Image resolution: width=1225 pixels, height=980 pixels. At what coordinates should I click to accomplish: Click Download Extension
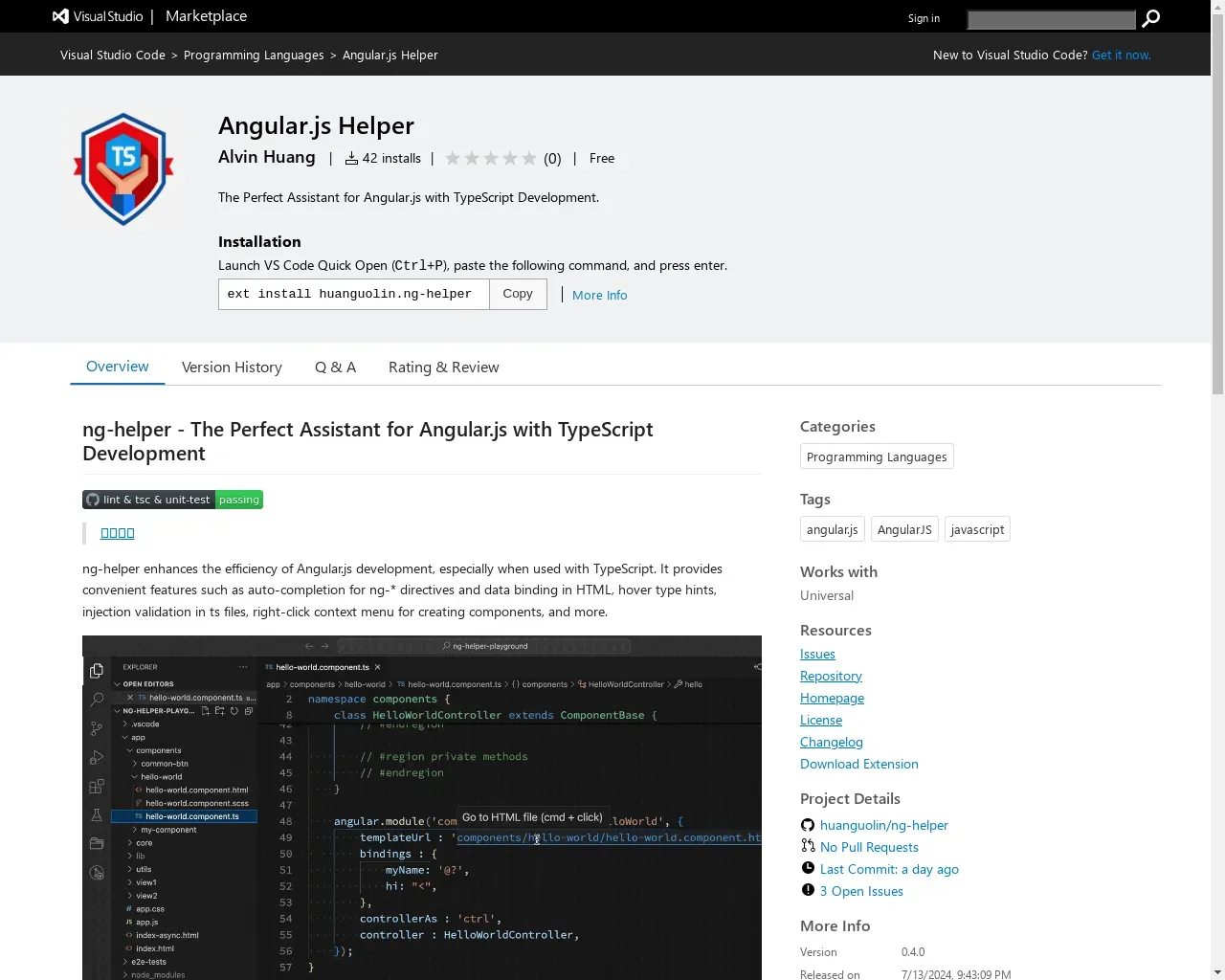click(859, 764)
